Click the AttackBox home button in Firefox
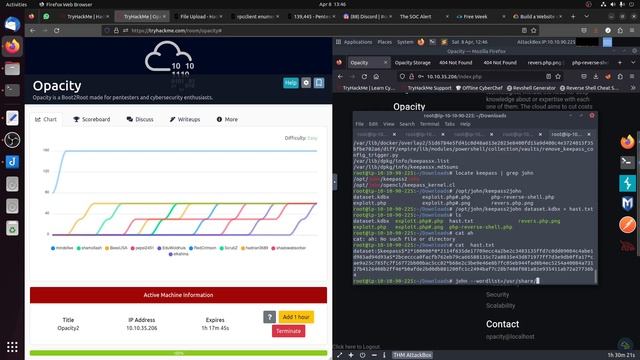The width and height of the screenshot is (640, 360). pyautogui.click(x=376, y=76)
